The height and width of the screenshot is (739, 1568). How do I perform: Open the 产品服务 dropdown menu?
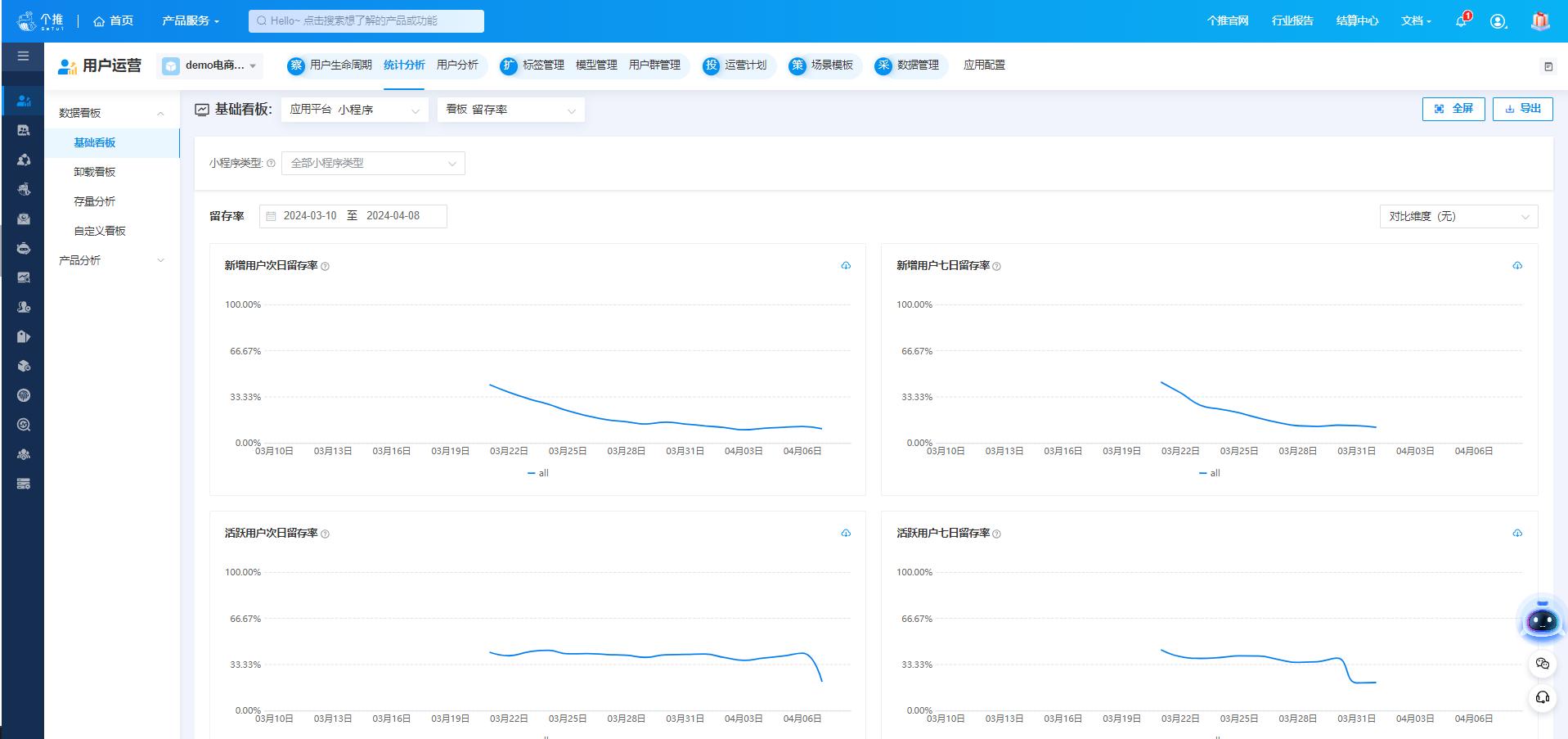[191, 20]
